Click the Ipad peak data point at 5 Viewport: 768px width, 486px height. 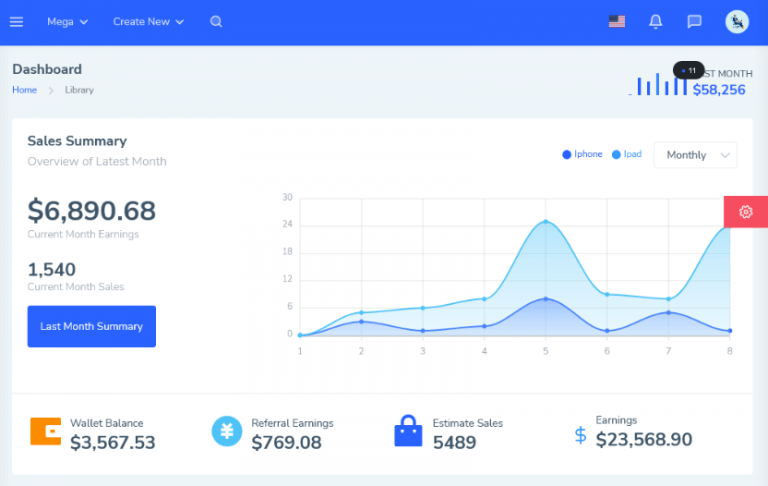tap(546, 221)
